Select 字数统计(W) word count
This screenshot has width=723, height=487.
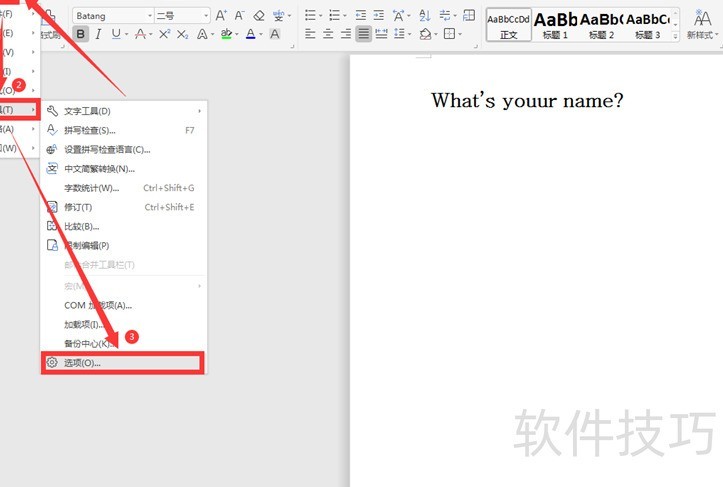click(124, 188)
